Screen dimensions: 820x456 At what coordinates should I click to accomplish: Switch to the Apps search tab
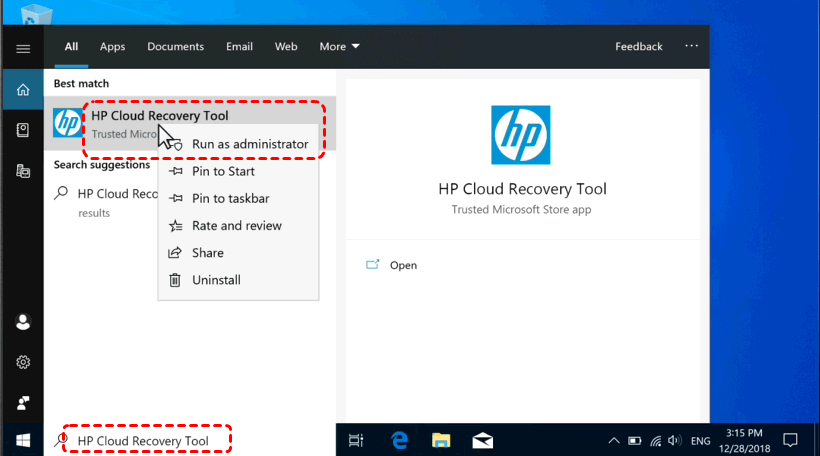click(112, 47)
